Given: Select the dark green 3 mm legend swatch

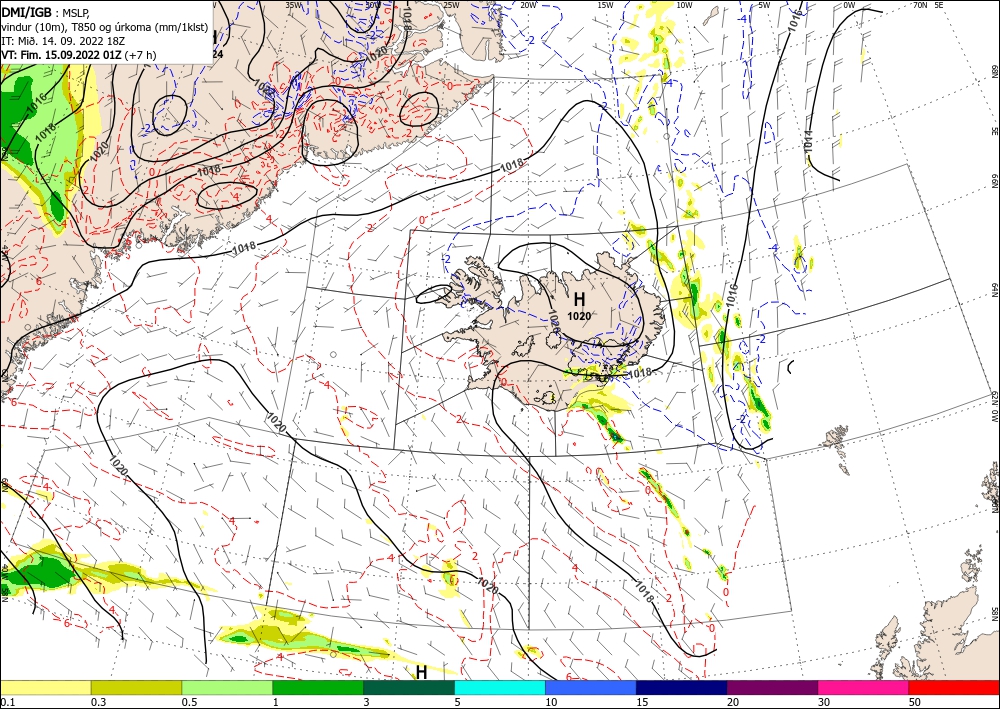Looking at the screenshot, I should [409, 687].
